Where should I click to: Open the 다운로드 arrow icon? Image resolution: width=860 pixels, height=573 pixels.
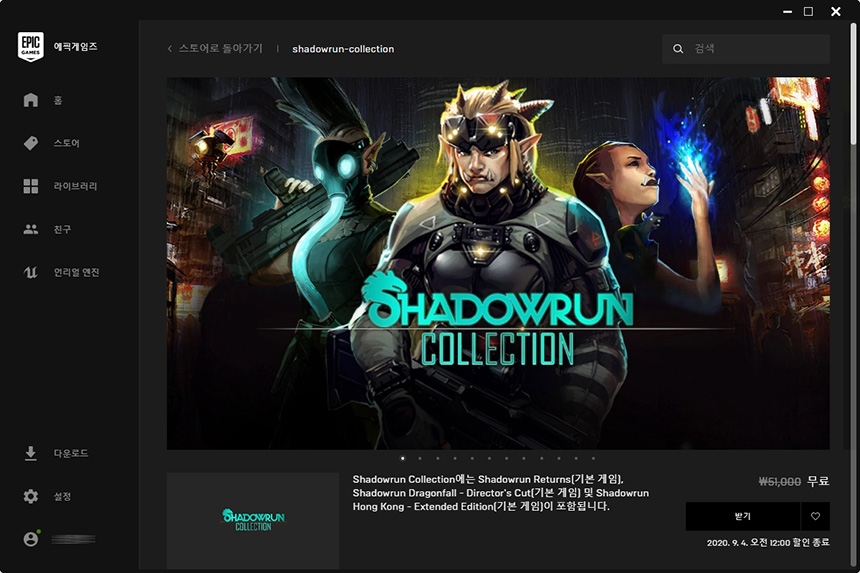click(x=31, y=453)
